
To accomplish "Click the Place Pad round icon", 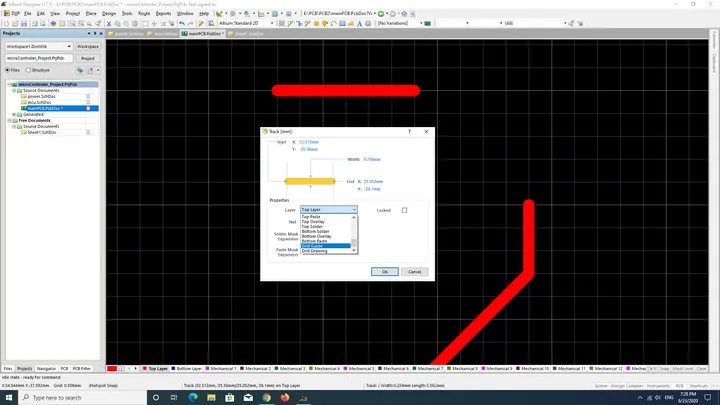I will (316, 23).
